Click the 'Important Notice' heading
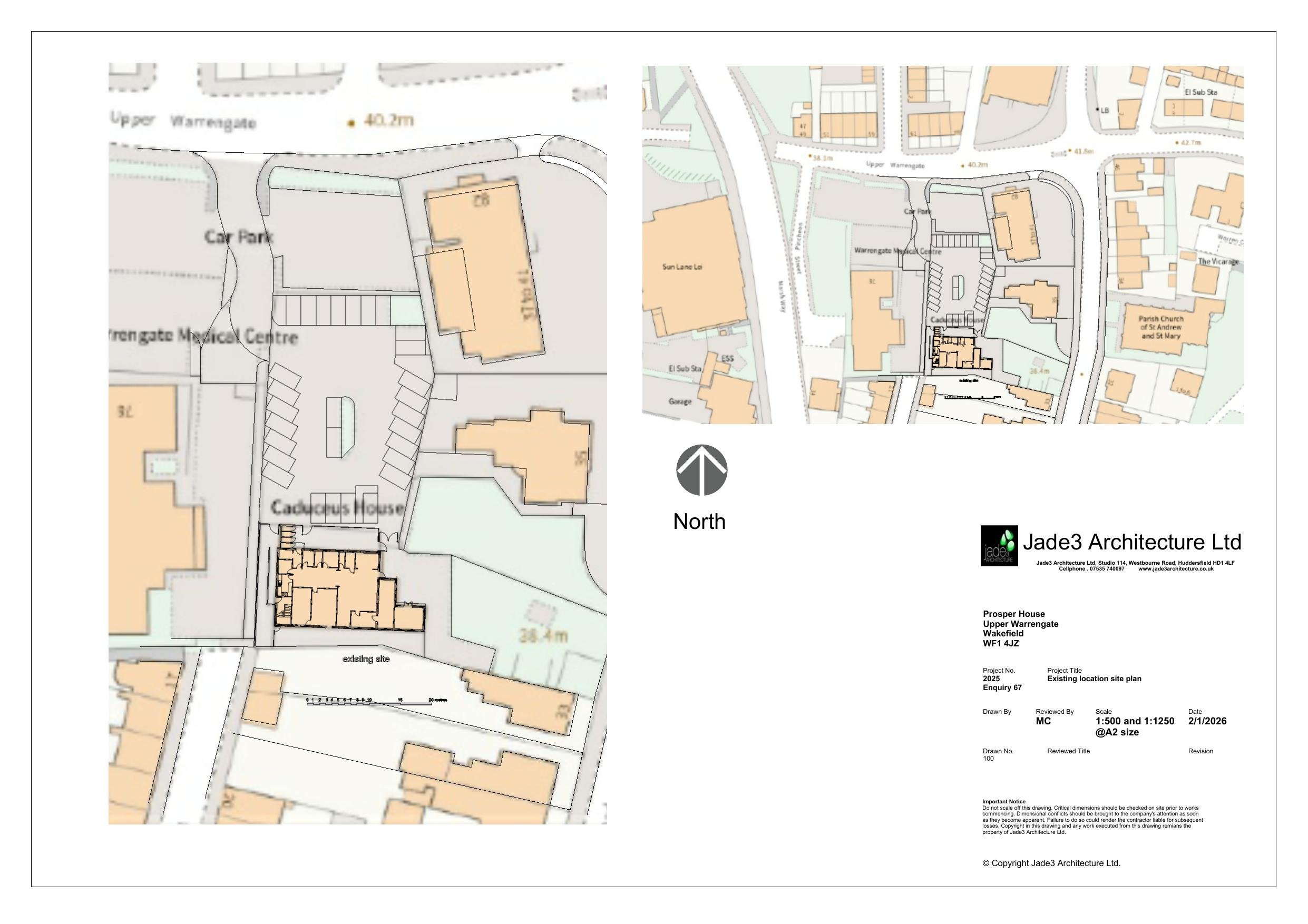This screenshot has width=1308, height=924. coord(1003,802)
